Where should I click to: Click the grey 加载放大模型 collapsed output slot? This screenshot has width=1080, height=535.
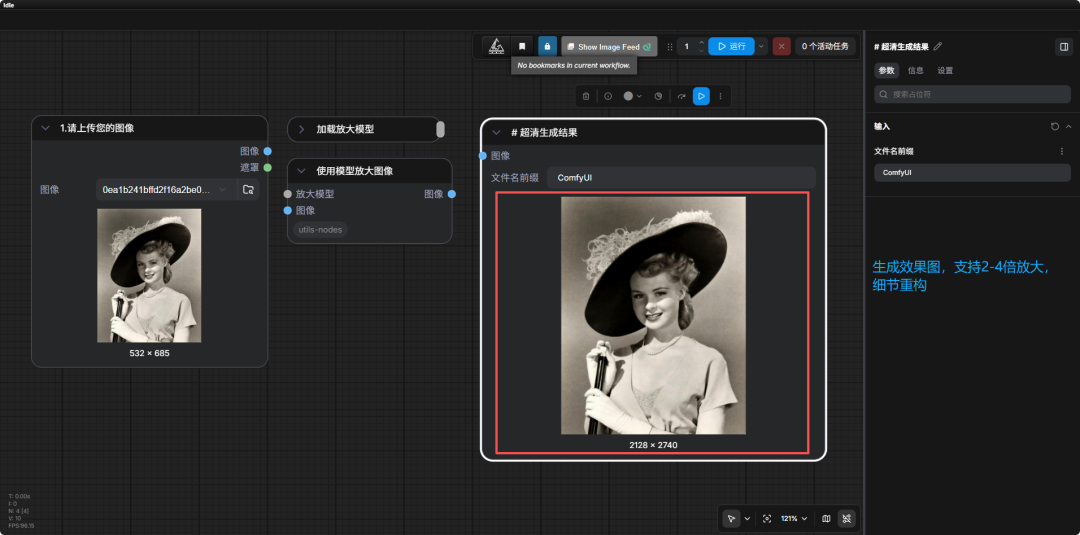(441, 129)
